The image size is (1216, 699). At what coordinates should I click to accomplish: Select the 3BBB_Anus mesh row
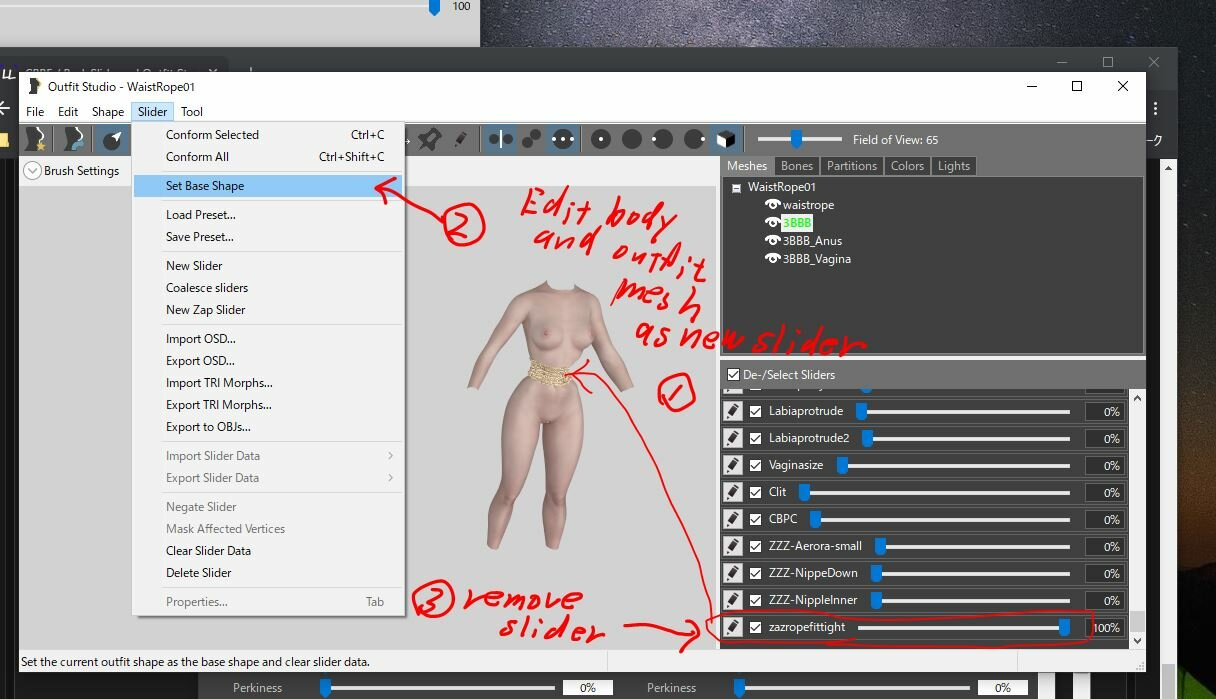(x=812, y=241)
